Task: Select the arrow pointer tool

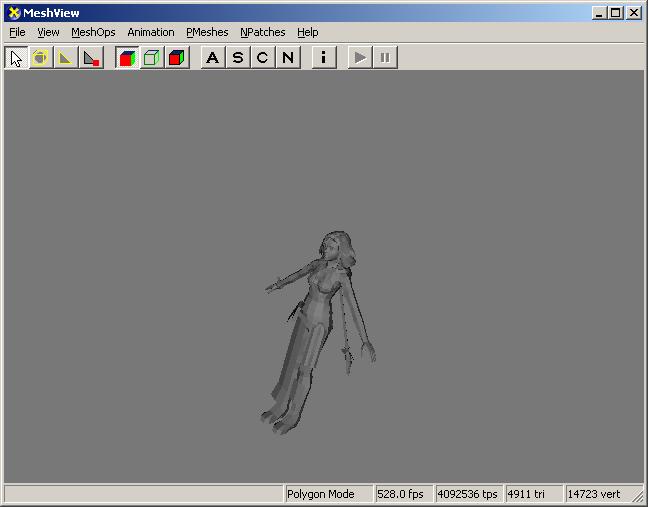Action: coord(16,57)
